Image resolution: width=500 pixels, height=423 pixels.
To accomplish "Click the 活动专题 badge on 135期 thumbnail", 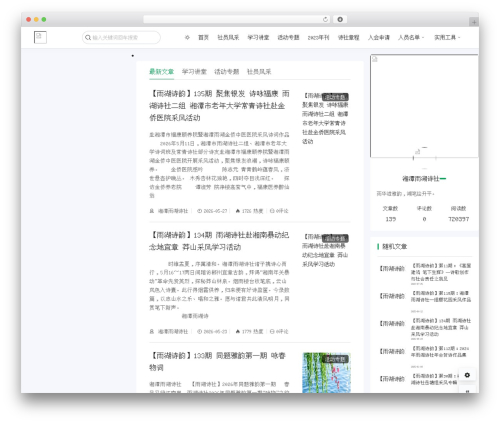I will tap(335, 97).
